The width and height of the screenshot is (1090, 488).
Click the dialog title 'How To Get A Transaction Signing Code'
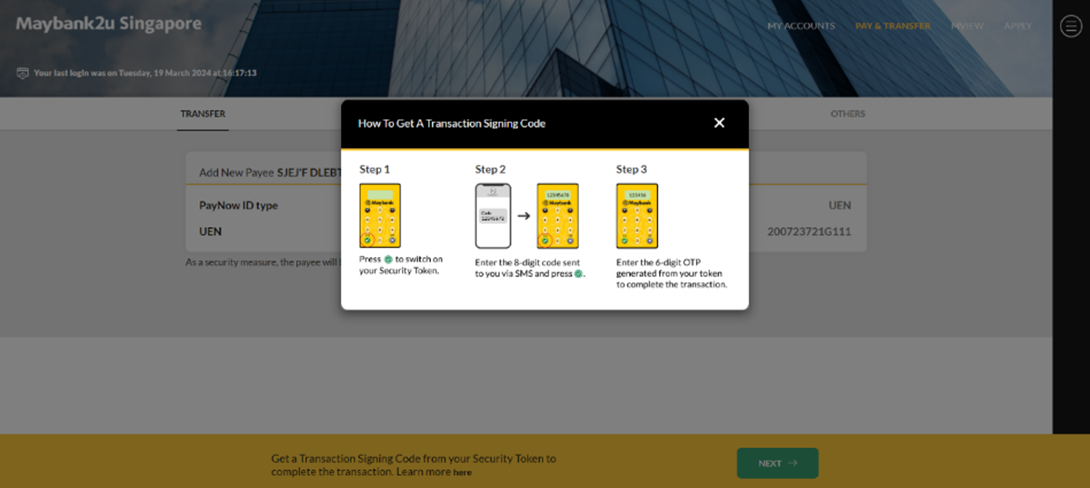(452, 123)
